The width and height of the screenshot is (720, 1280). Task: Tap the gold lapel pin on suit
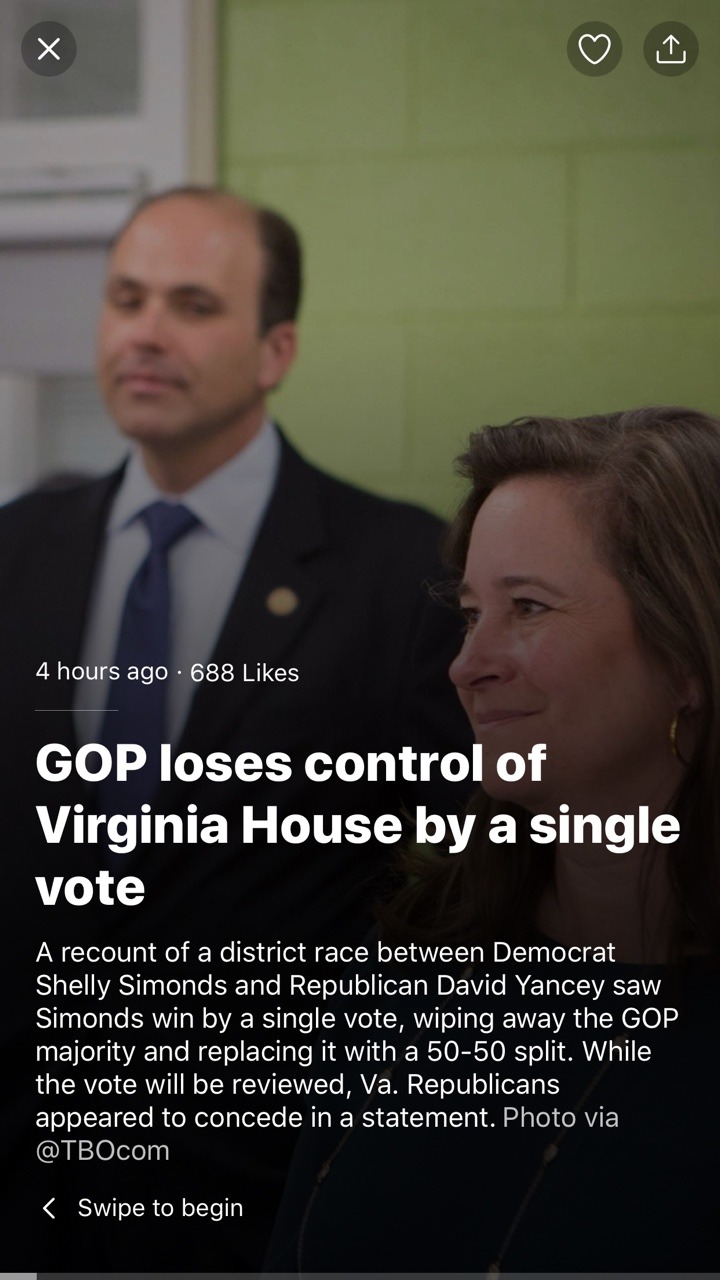point(282,601)
